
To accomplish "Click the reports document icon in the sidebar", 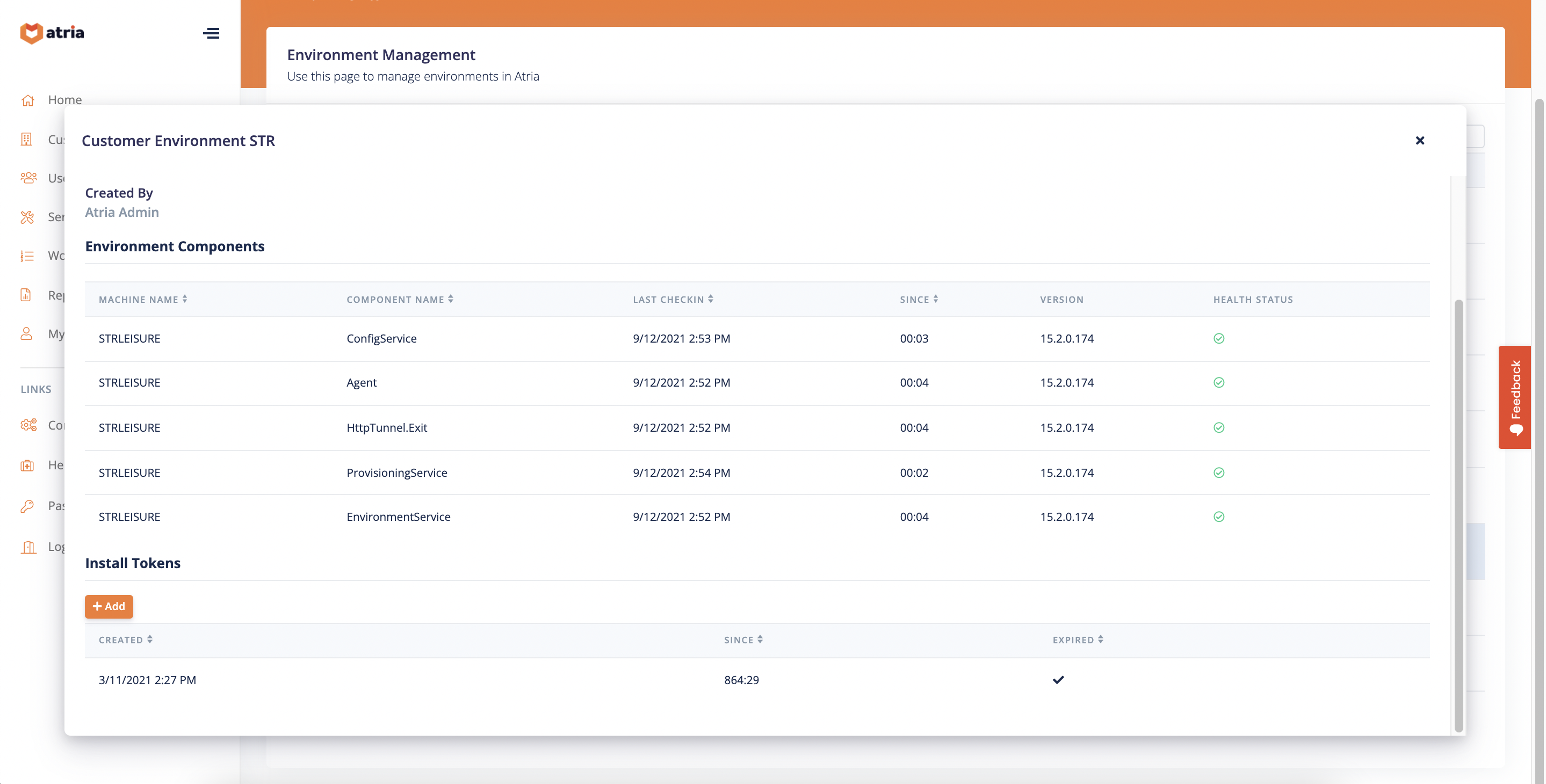I will click(x=26, y=295).
